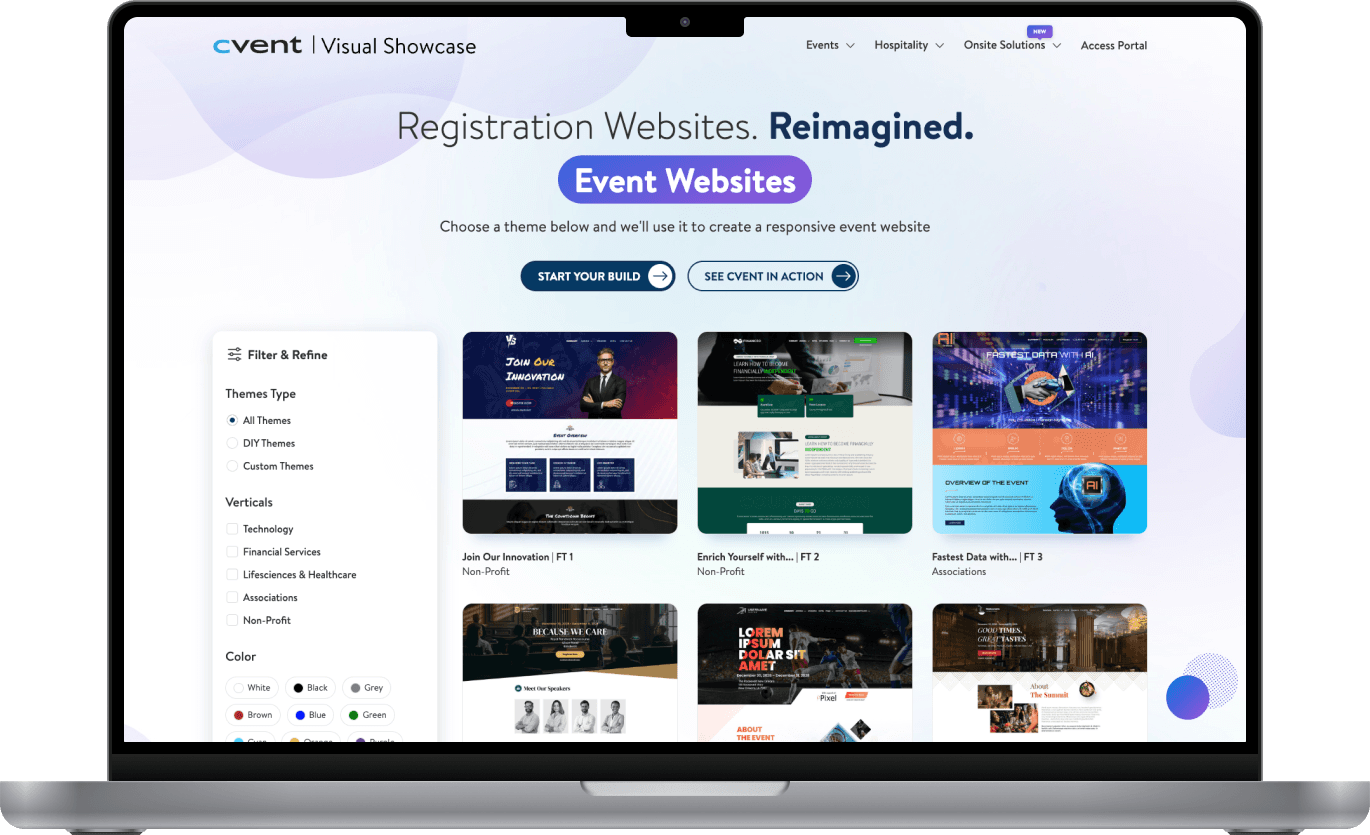Open the Because We Care theme thumbnail
This screenshot has width=1370, height=835.
tap(570, 672)
